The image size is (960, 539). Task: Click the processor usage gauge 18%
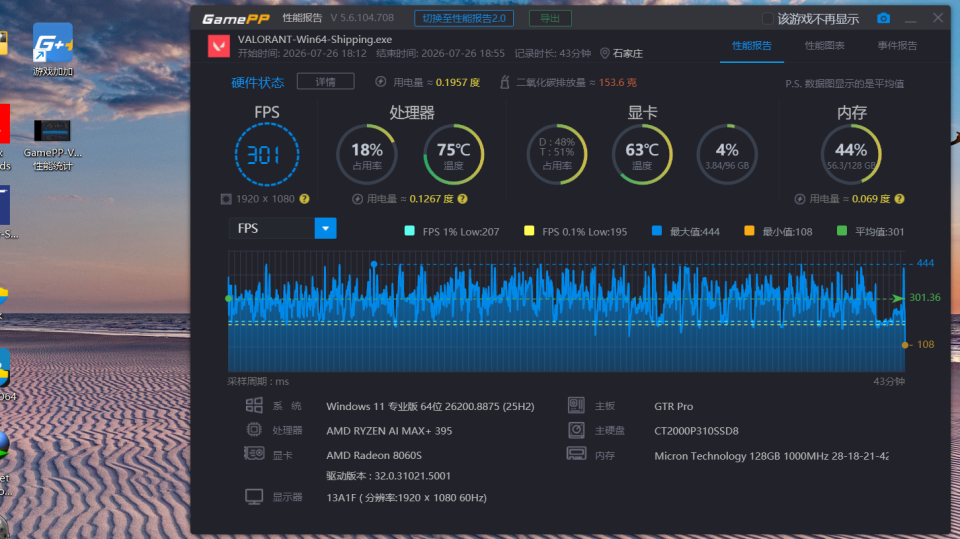pyautogui.click(x=367, y=154)
